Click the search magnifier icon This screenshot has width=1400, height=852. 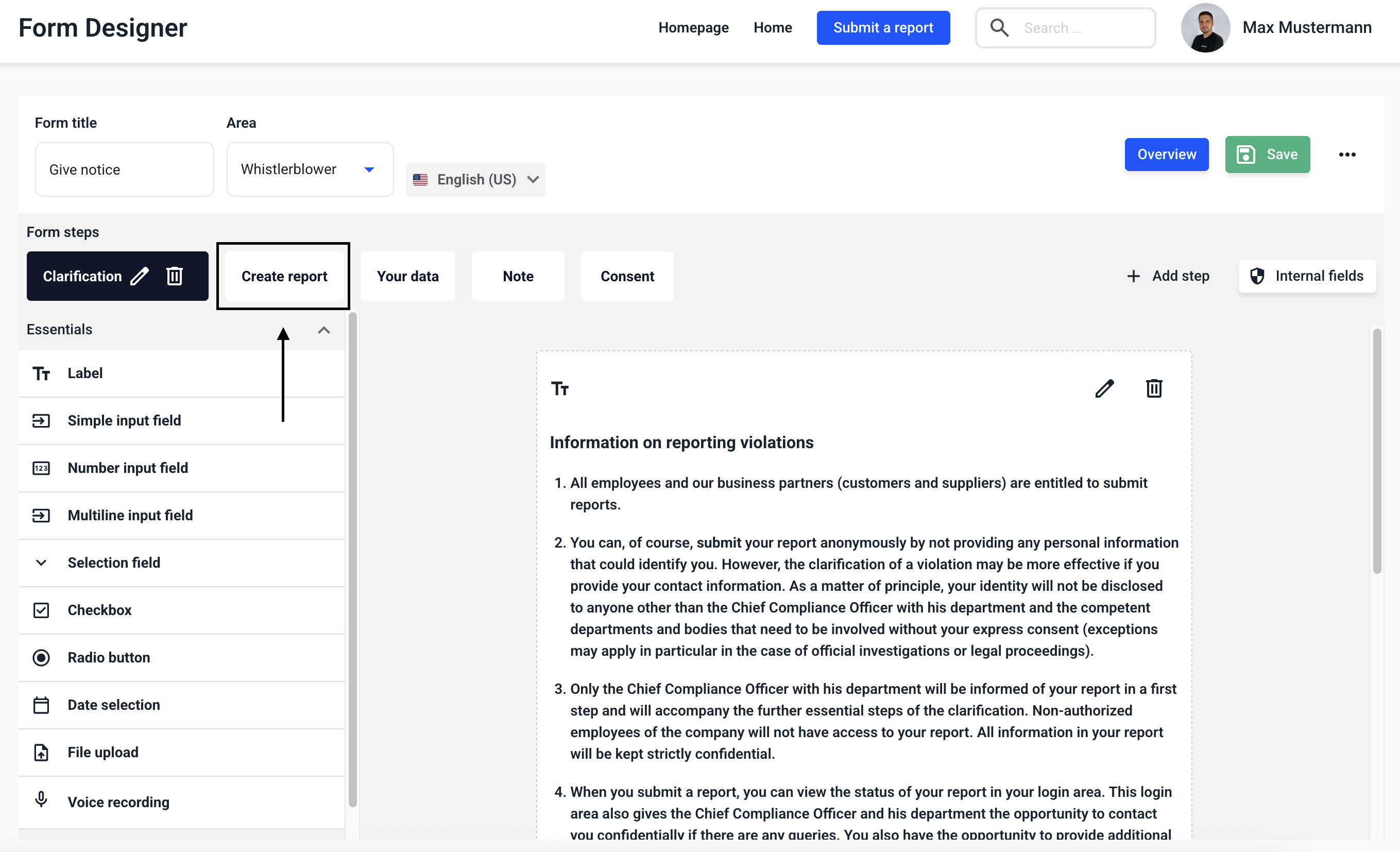999,28
